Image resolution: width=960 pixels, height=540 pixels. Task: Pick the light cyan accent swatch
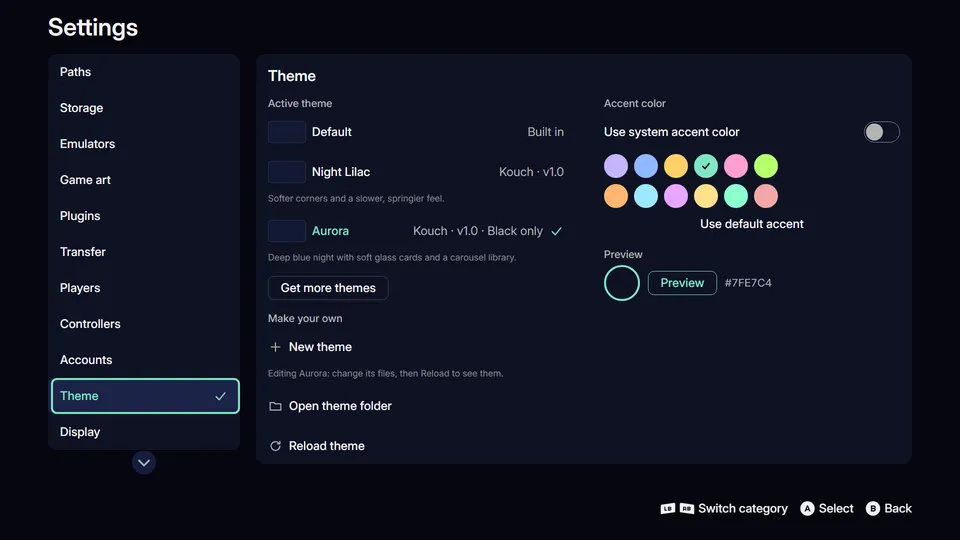(x=646, y=196)
